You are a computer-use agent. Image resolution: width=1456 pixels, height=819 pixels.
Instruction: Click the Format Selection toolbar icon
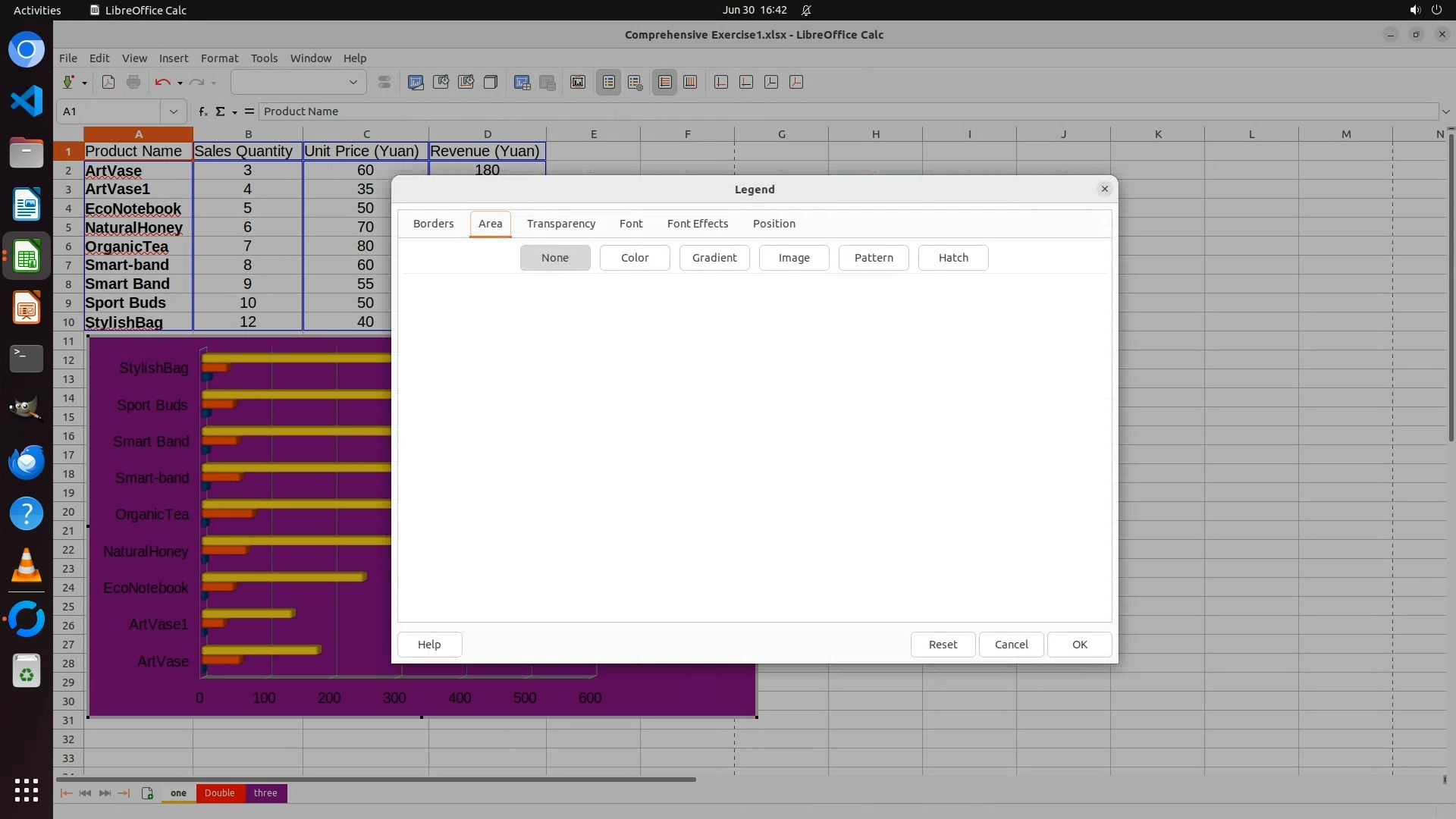384,83
